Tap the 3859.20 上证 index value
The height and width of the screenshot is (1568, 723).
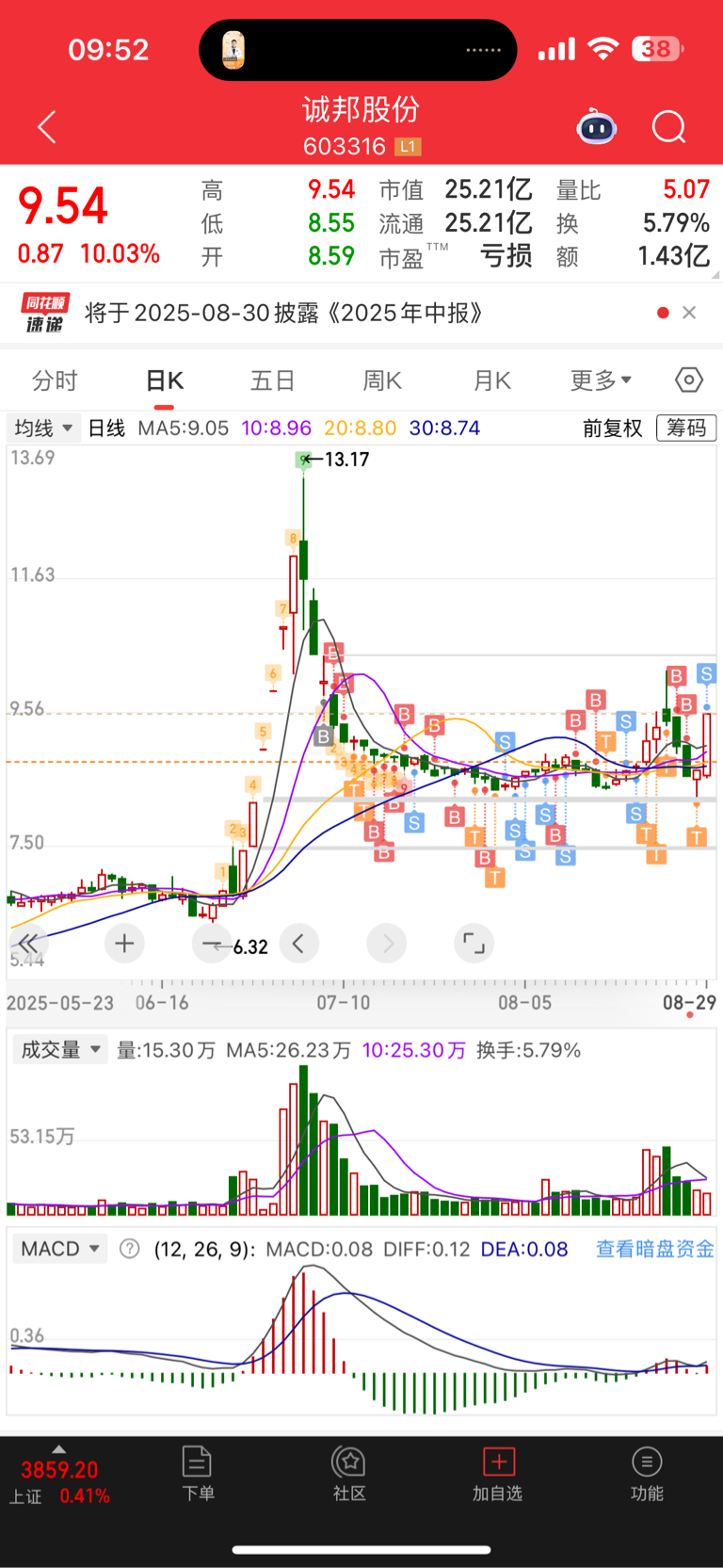click(x=59, y=1470)
